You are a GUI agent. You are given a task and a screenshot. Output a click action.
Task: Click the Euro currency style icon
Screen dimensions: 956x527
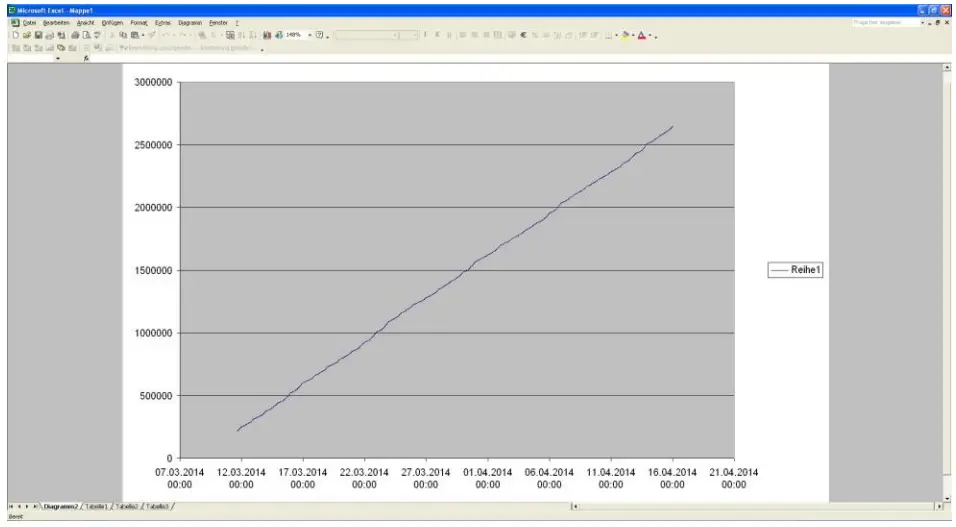pyautogui.click(x=524, y=35)
